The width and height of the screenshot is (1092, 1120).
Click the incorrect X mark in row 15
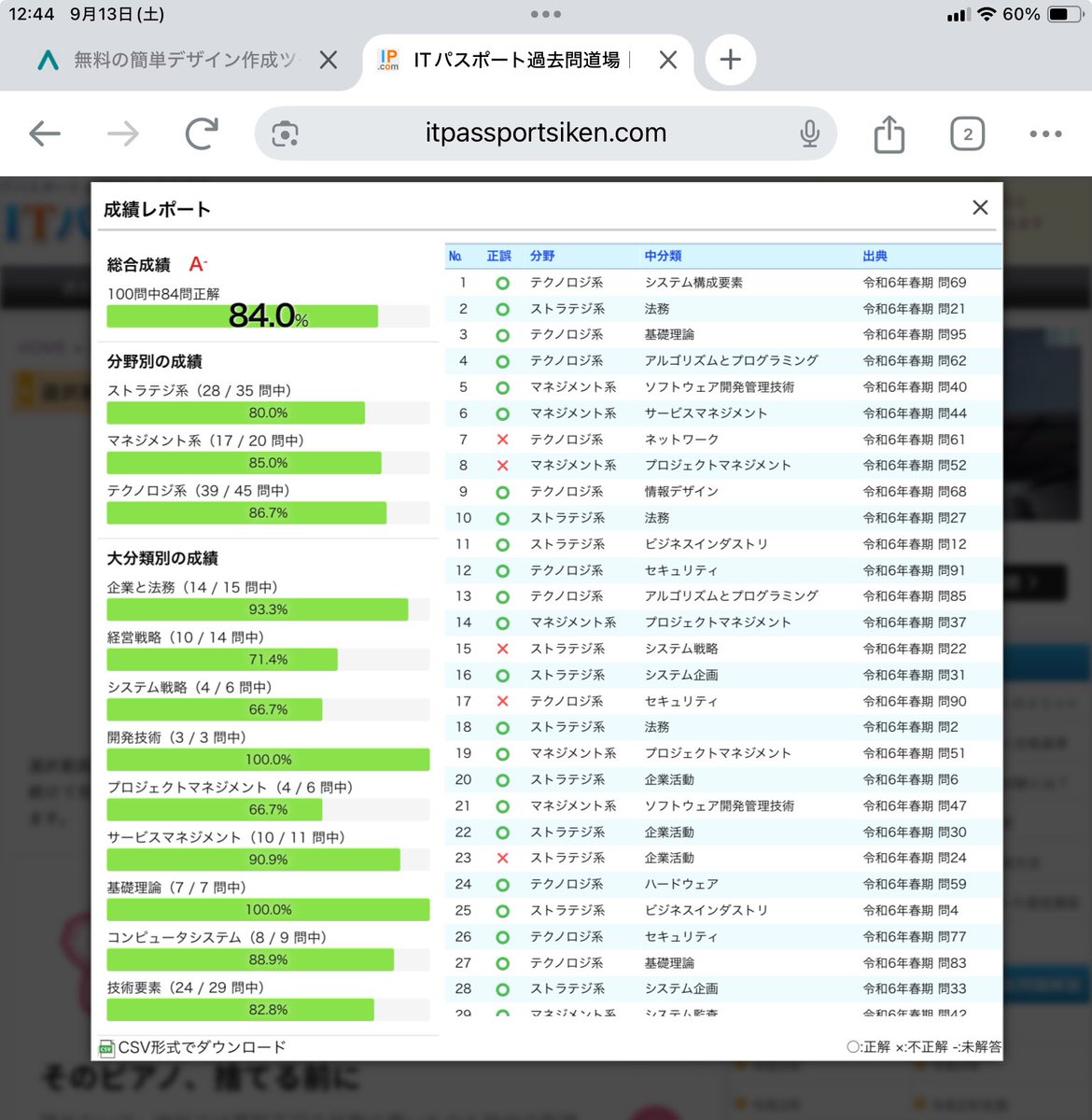[502, 649]
